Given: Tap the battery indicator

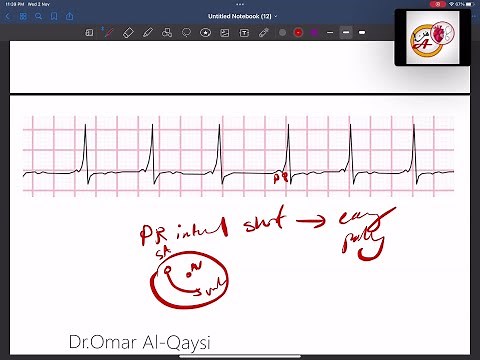Looking at the screenshot, I should (470, 4).
